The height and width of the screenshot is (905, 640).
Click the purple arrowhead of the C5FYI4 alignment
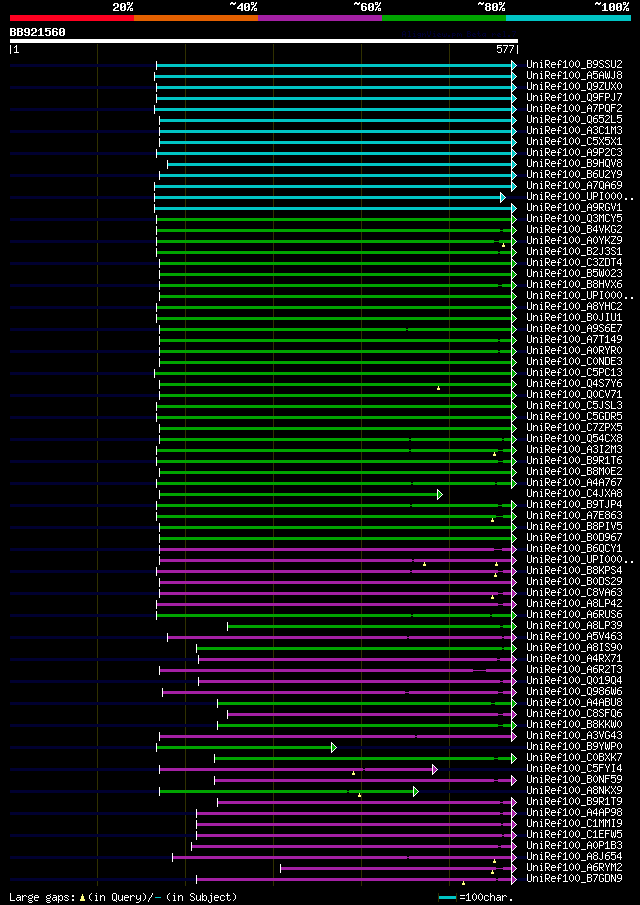[435, 769]
